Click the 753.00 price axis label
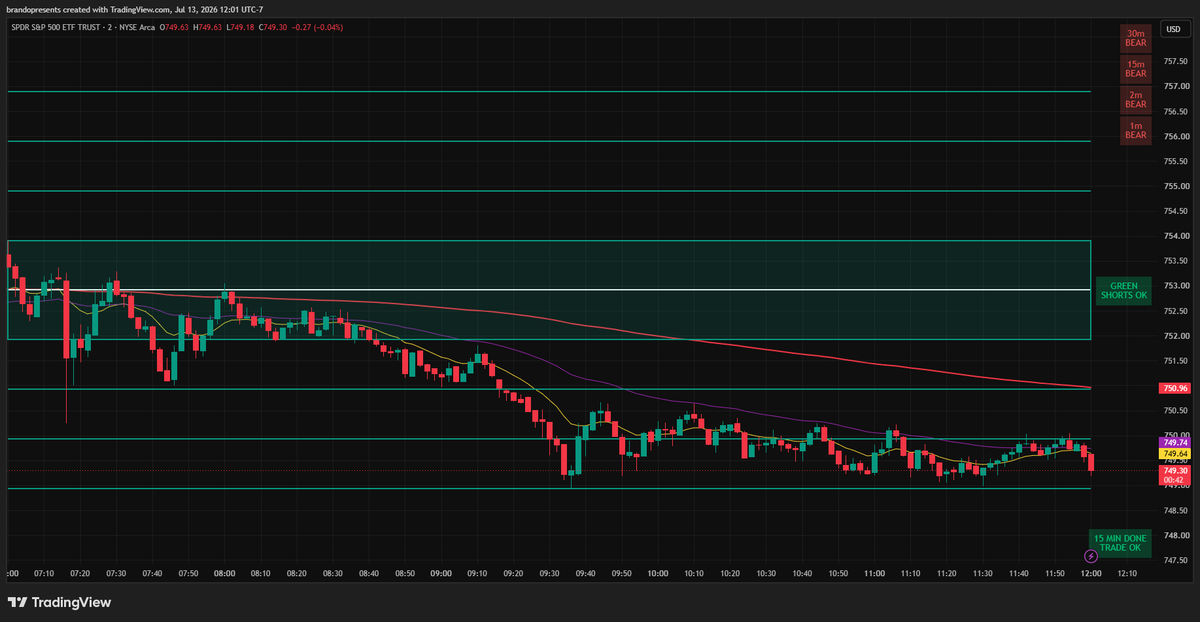The height and width of the screenshot is (622, 1200). (1176, 286)
